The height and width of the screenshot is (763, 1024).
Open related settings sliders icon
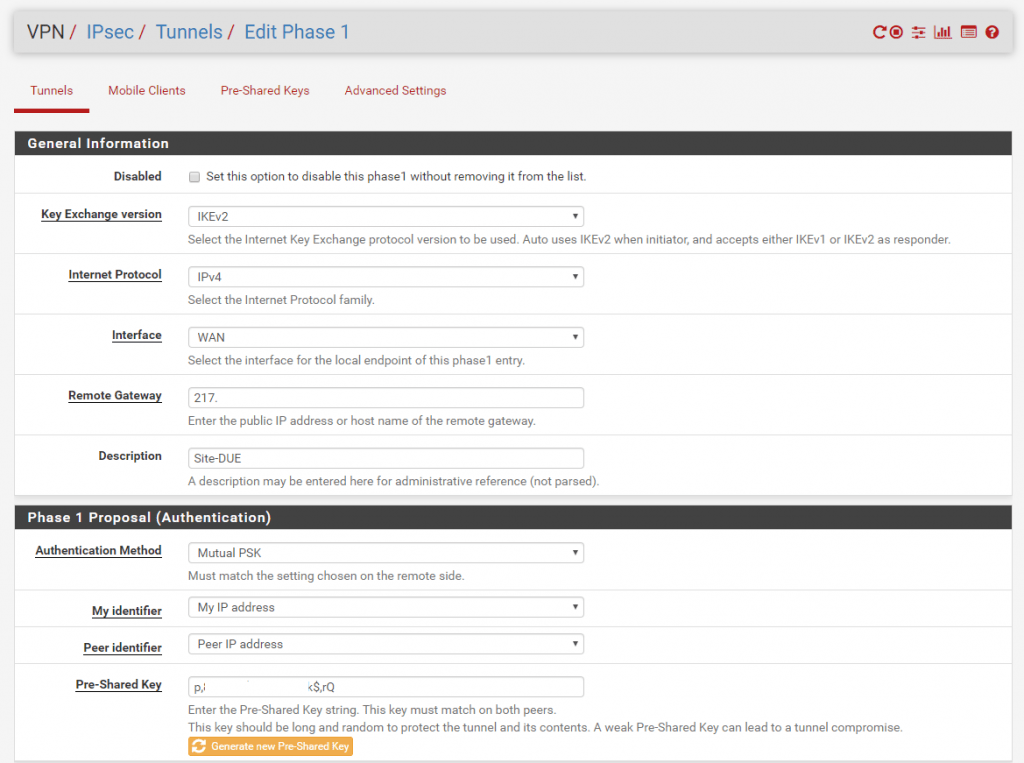919,32
